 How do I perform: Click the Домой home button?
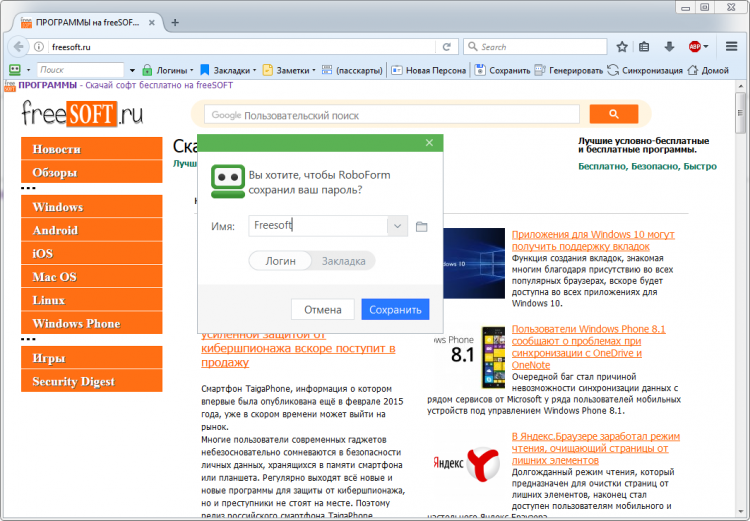[x=708, y=70]
